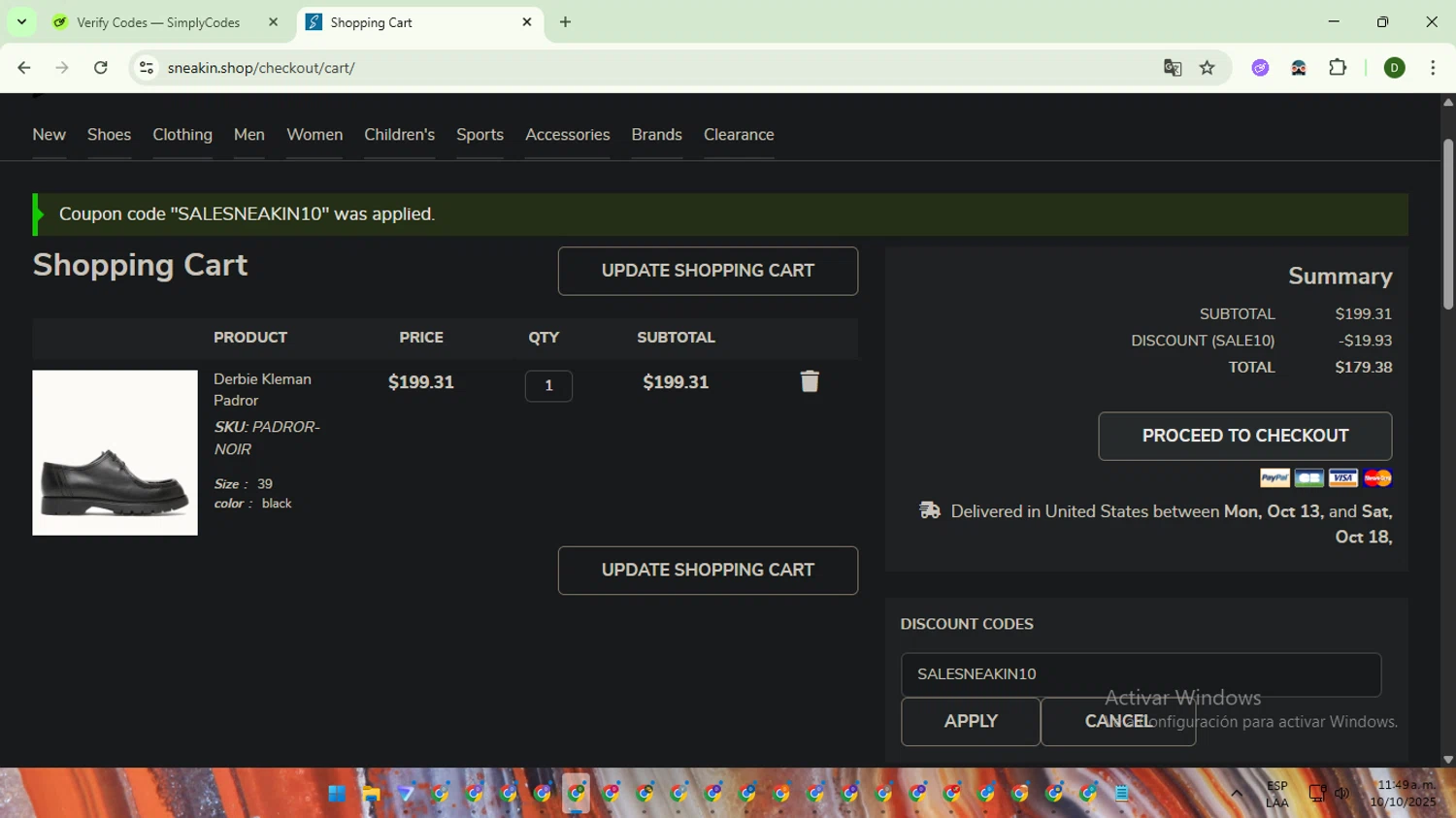Open the Notepad icon in taskbar
Image resolution: width=1456 pixels, height=818 pixels.
(1122, 794)
